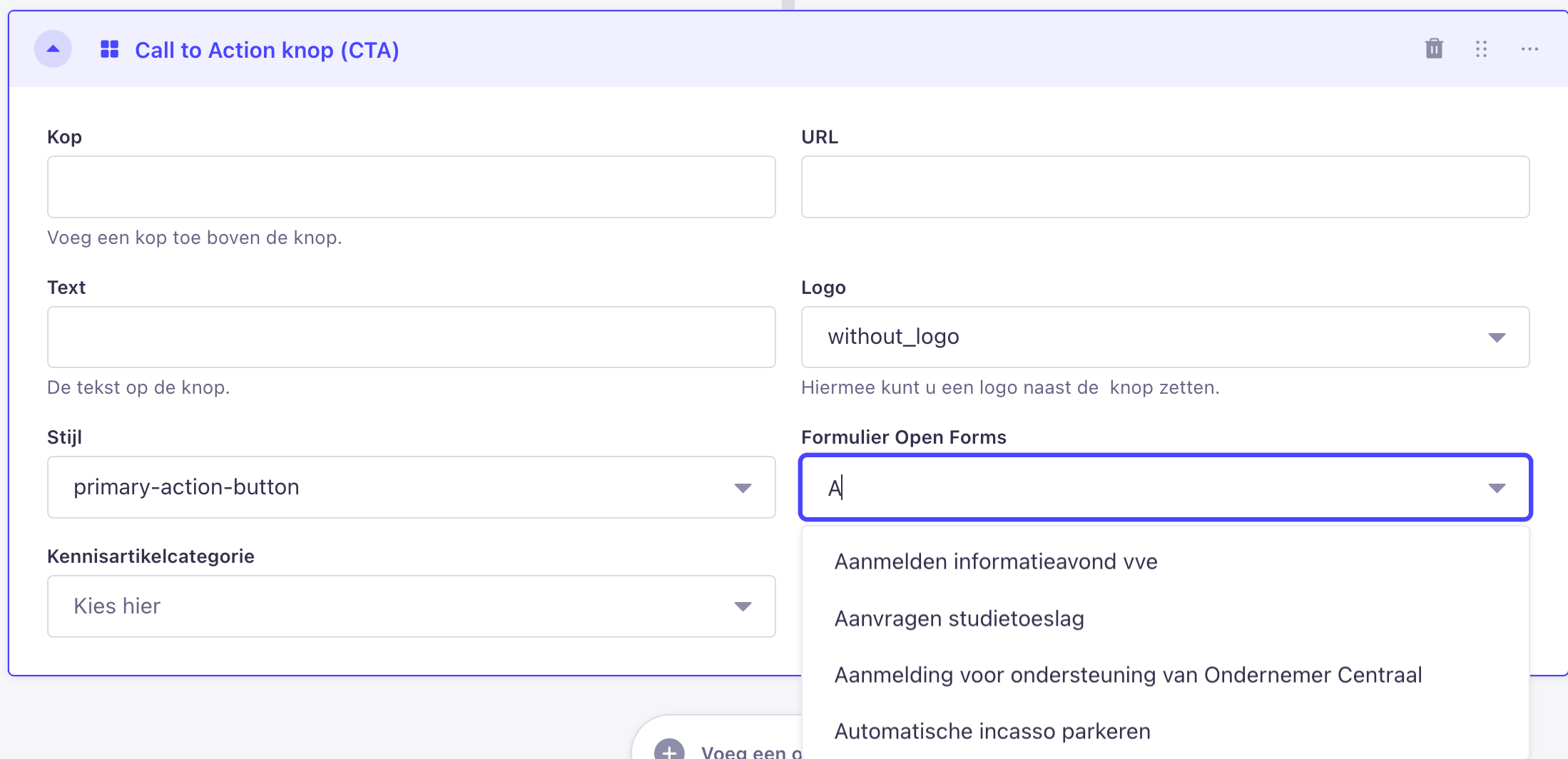Click the Logo field label
Image resolution: width=1568 pixels, height=759 pixels.
coord(823,287)
